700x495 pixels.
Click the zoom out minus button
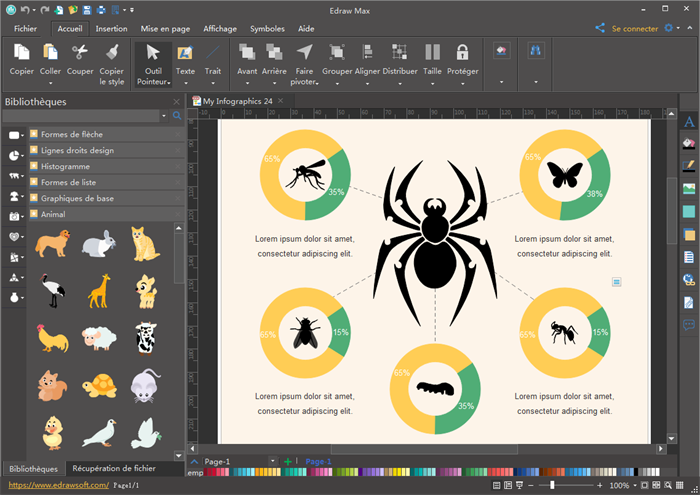coord(531,485)
